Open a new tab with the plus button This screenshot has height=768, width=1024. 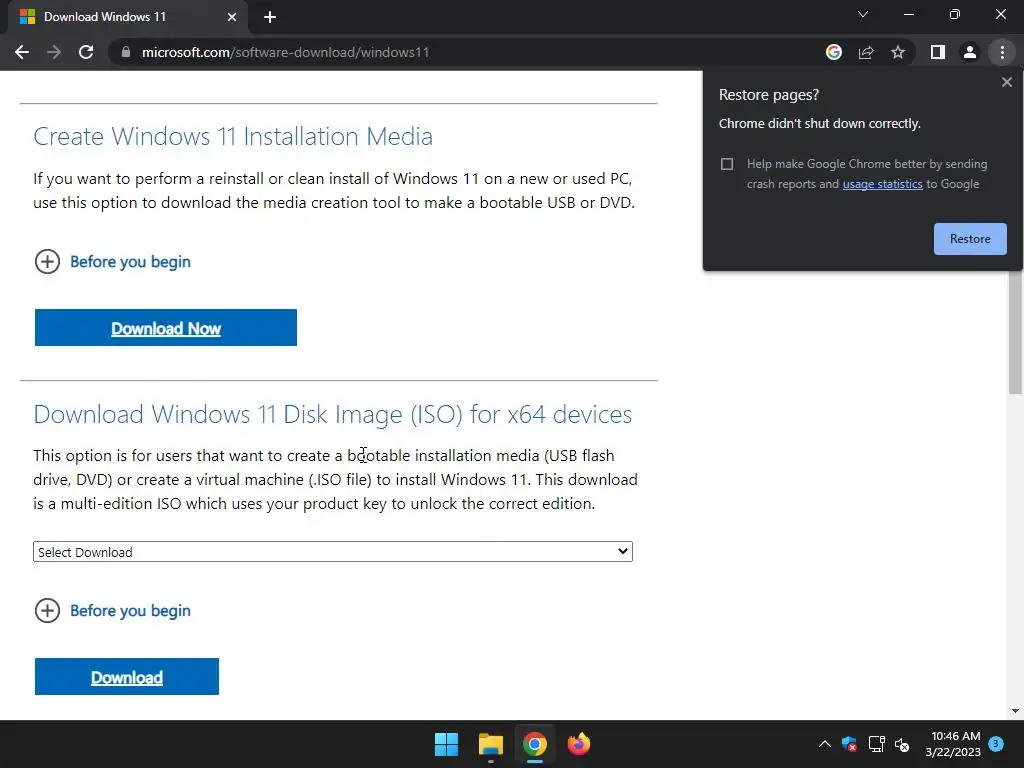[270, 17]
